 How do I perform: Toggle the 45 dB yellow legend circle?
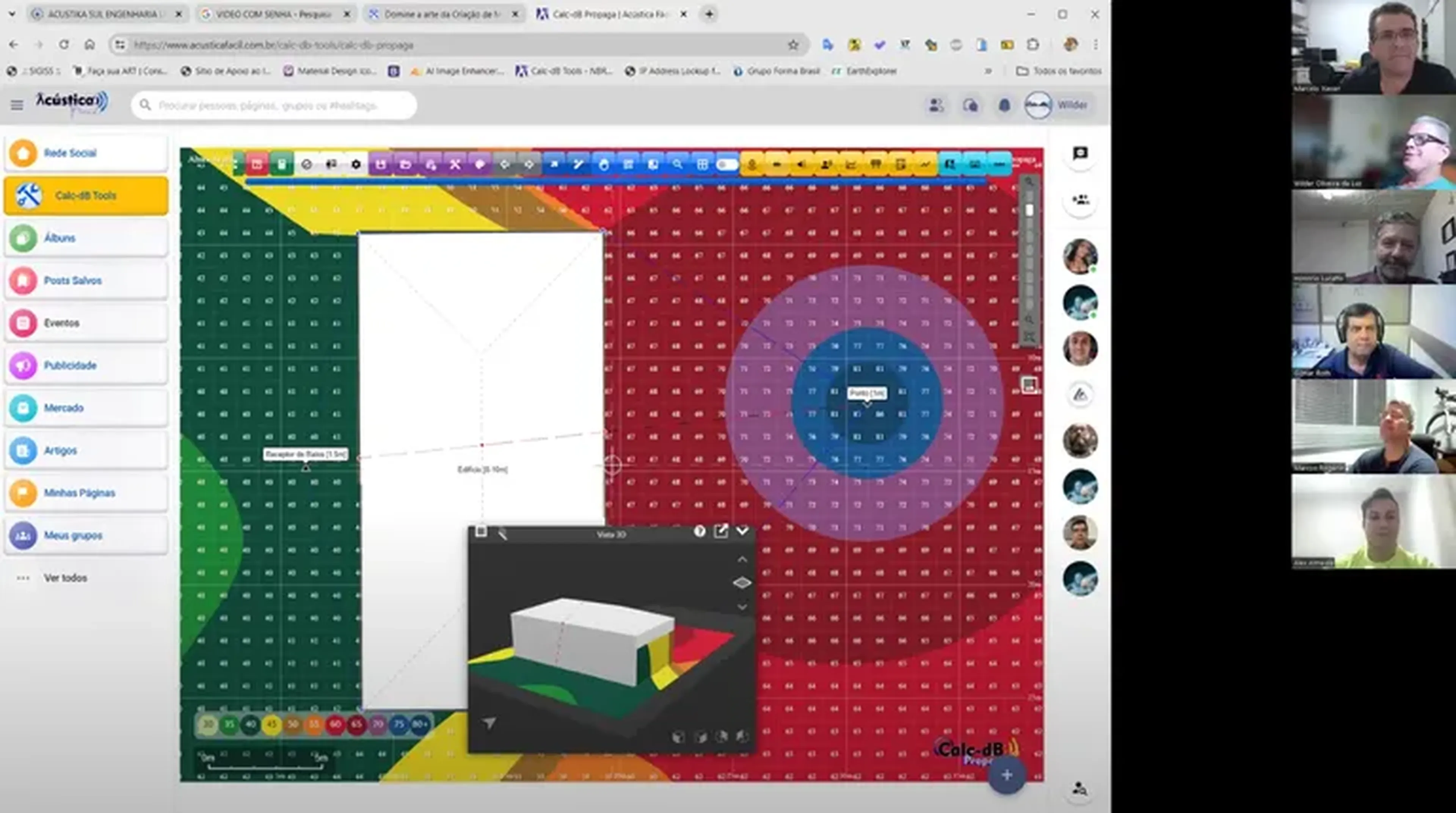tap(272, 725)
